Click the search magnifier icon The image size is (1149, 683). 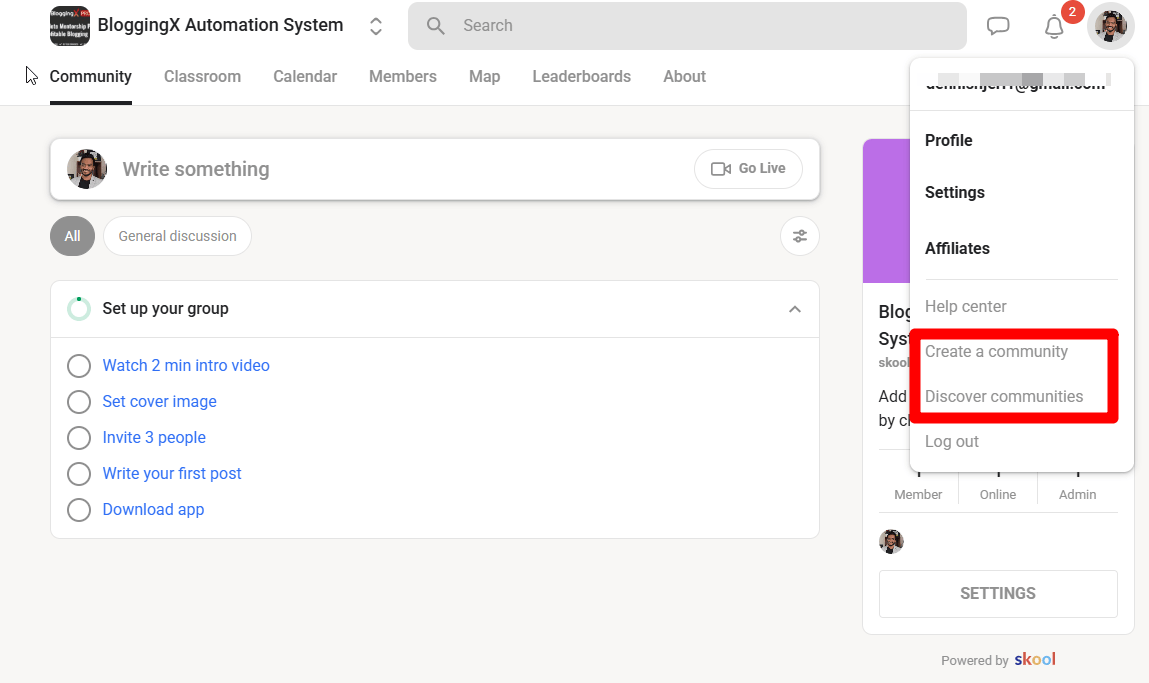435,26
